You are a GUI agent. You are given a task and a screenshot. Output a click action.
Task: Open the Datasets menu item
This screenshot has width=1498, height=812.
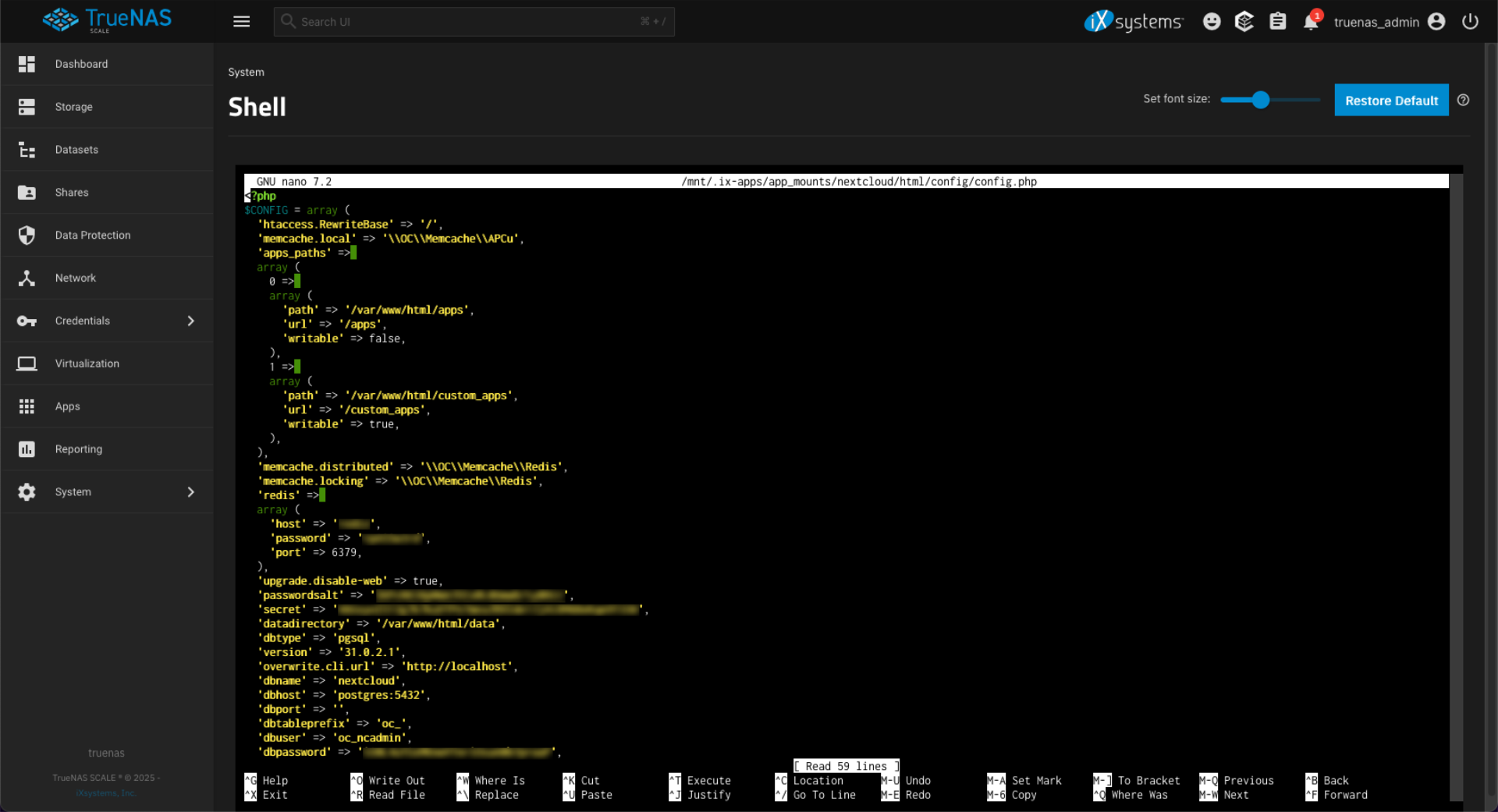click(x=107, y=150)
